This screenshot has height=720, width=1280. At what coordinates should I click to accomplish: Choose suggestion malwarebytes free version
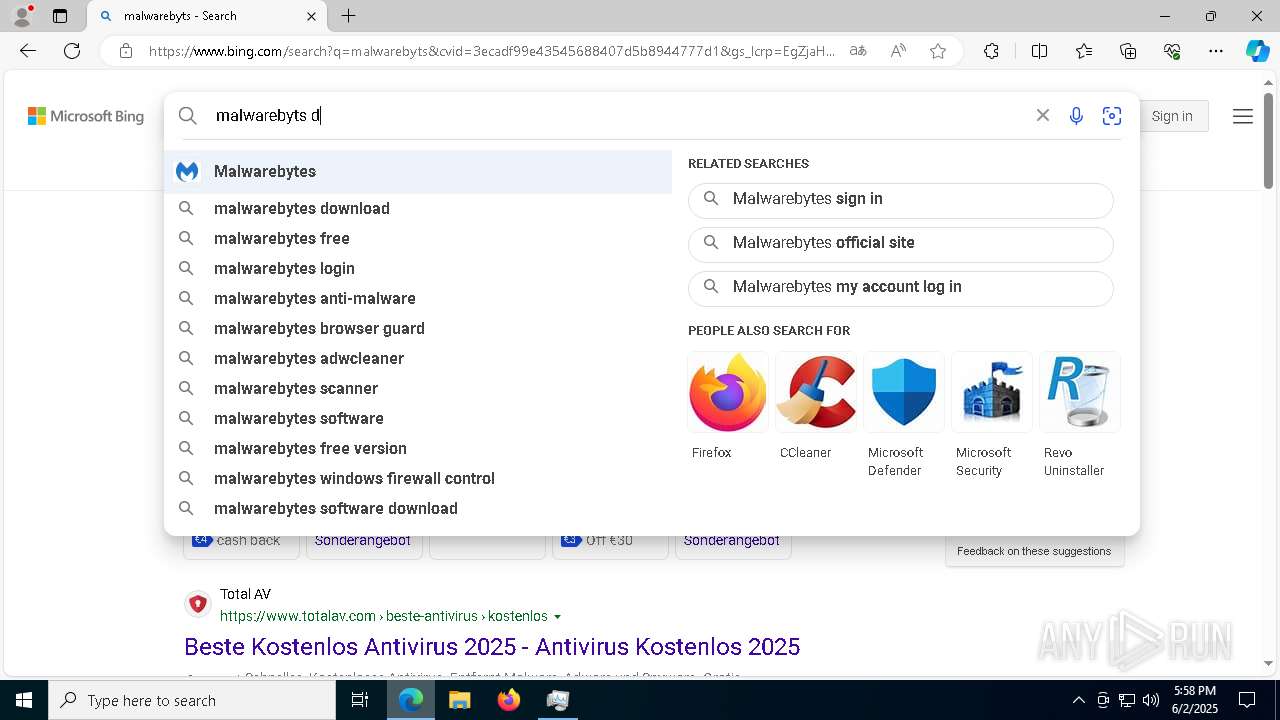pos(418,448)
